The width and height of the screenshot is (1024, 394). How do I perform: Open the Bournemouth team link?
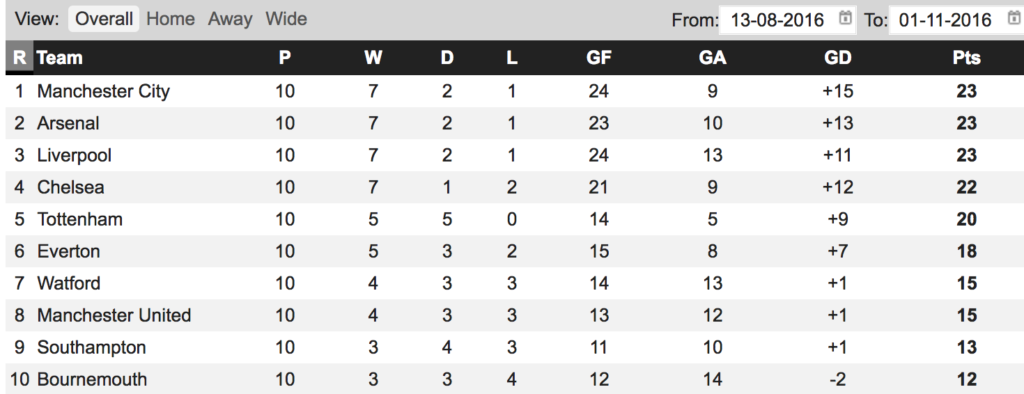point(92,379)
